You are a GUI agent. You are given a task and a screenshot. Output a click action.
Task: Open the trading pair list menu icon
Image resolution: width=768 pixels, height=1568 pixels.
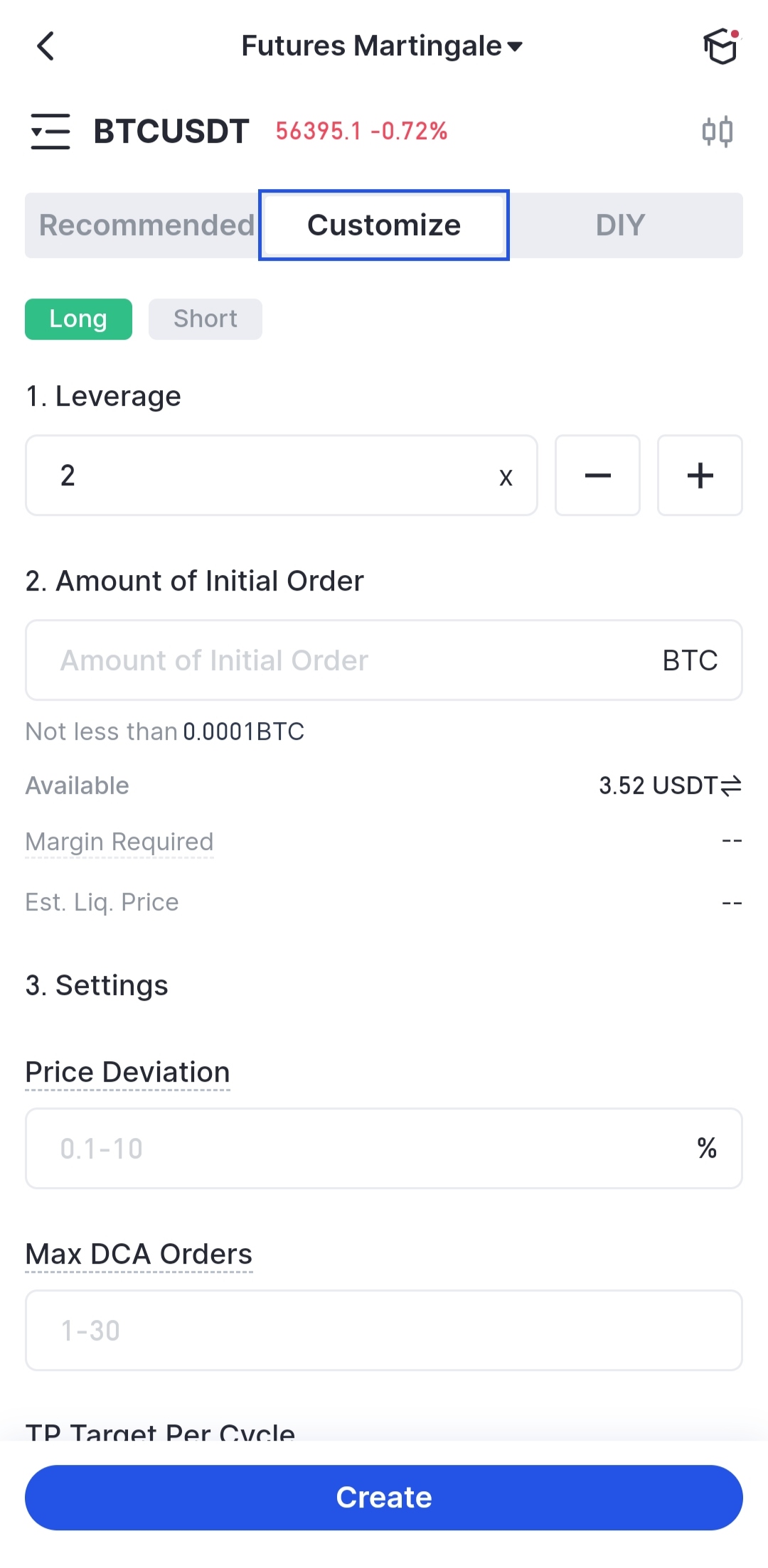tap(50, 131)
